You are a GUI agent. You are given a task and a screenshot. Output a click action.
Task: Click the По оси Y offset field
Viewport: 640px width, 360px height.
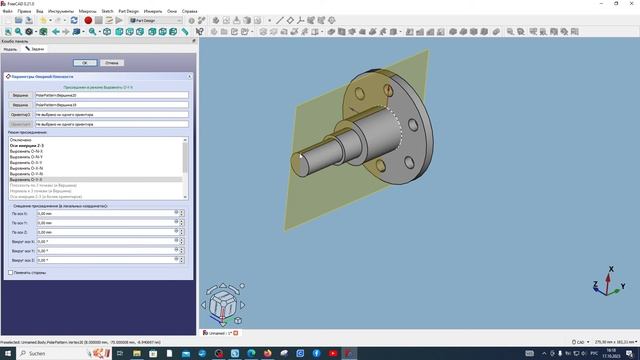coord(107,222)
